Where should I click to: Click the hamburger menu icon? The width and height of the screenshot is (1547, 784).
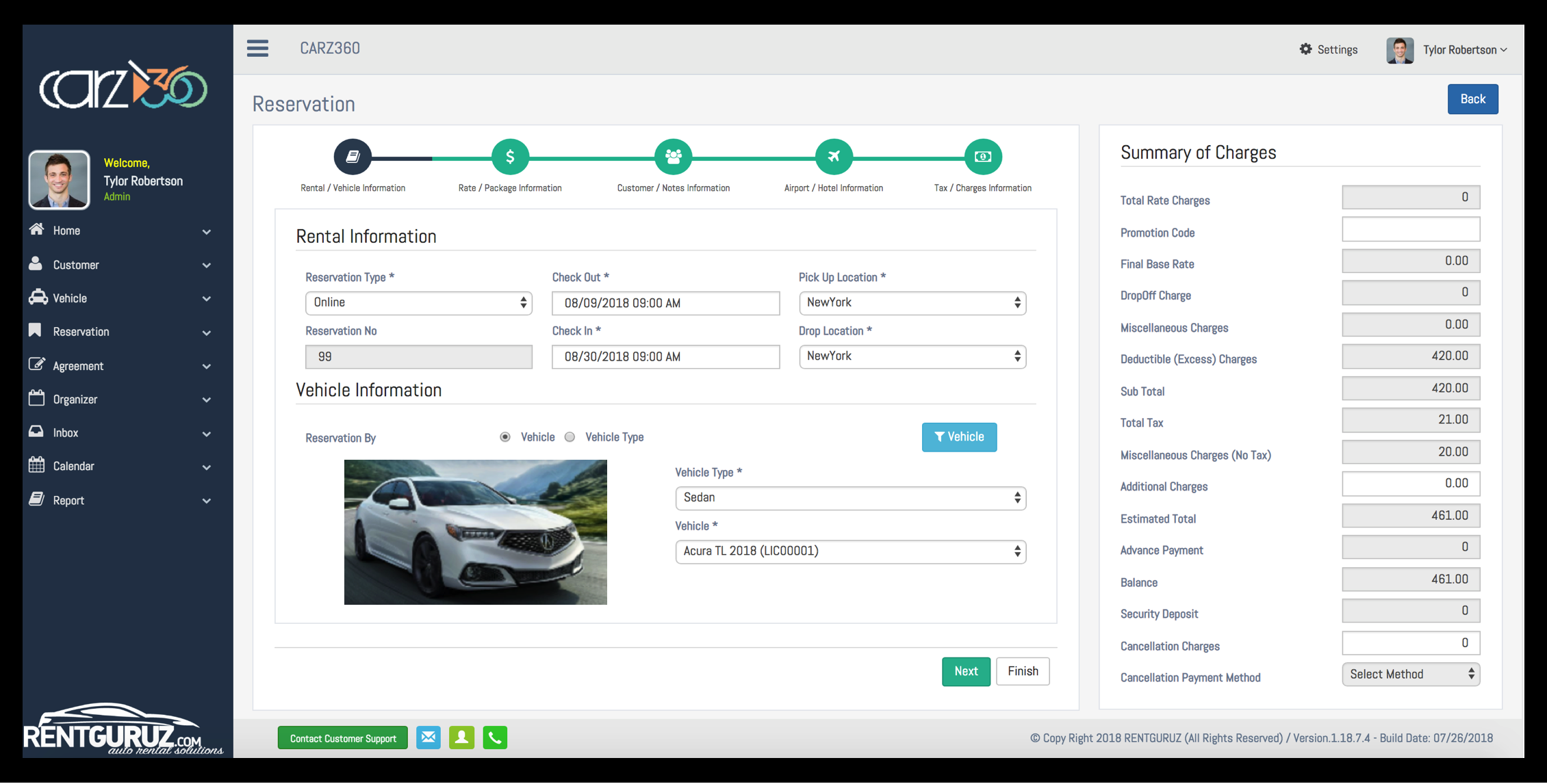(257, 49)
